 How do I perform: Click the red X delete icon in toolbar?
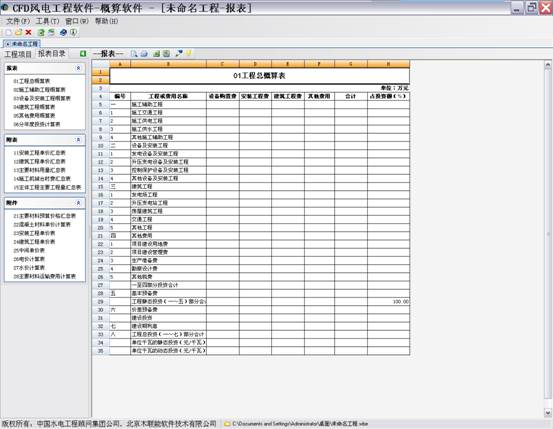tap(29, 32)
